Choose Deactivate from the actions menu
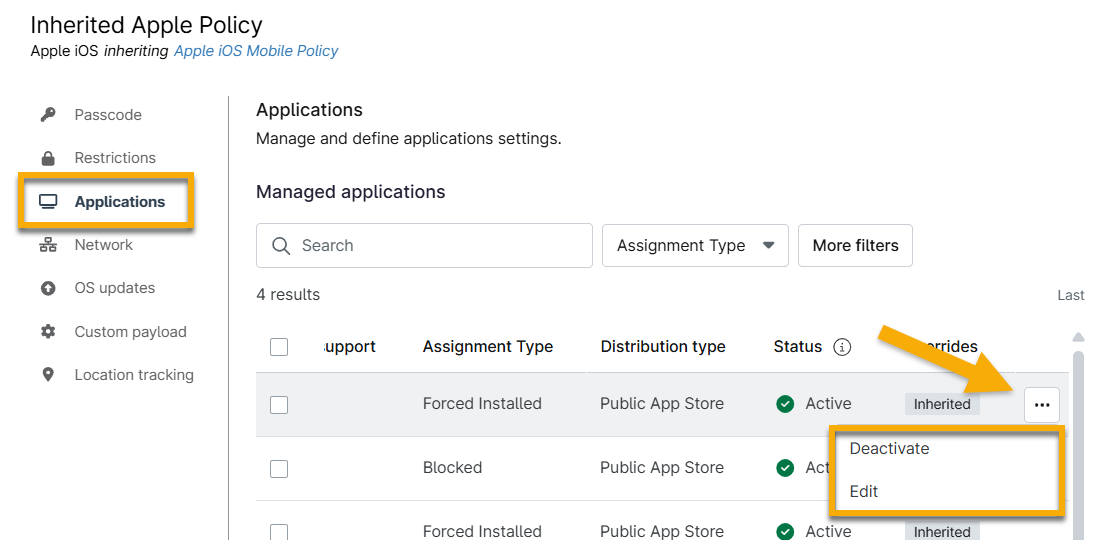 click(x=889, y=449)
